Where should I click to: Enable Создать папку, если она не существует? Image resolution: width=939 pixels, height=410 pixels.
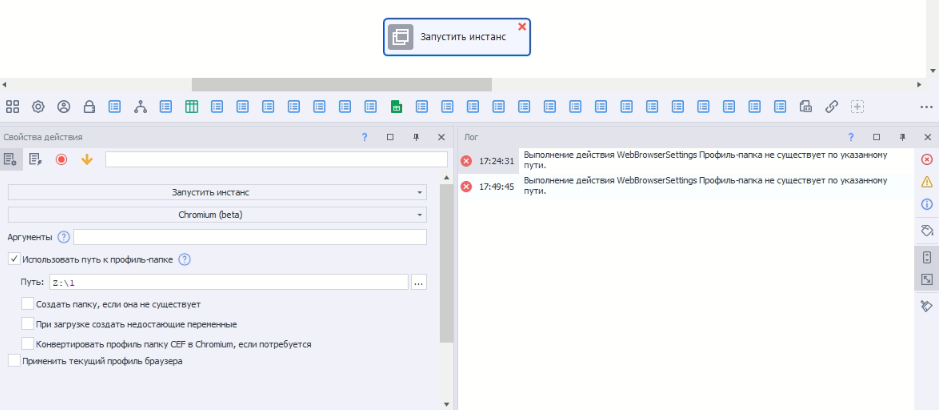point(28,303)
